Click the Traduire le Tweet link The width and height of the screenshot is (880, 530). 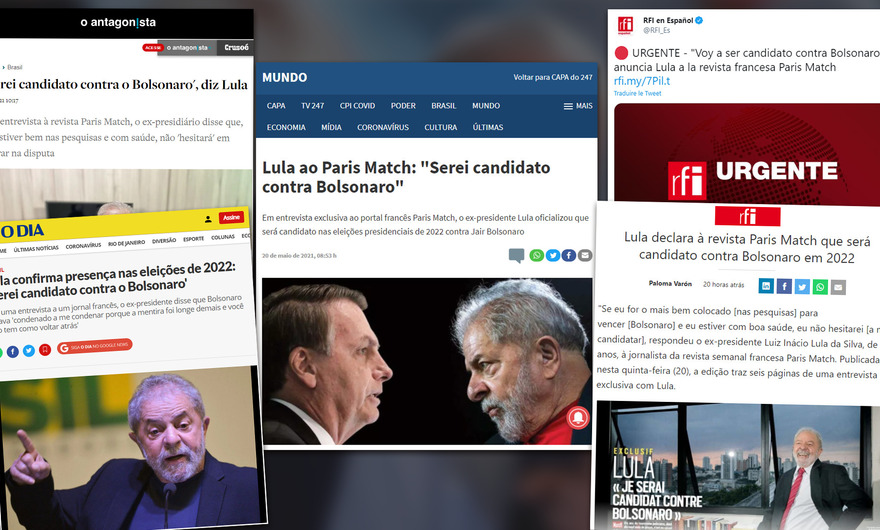point(637,94)
